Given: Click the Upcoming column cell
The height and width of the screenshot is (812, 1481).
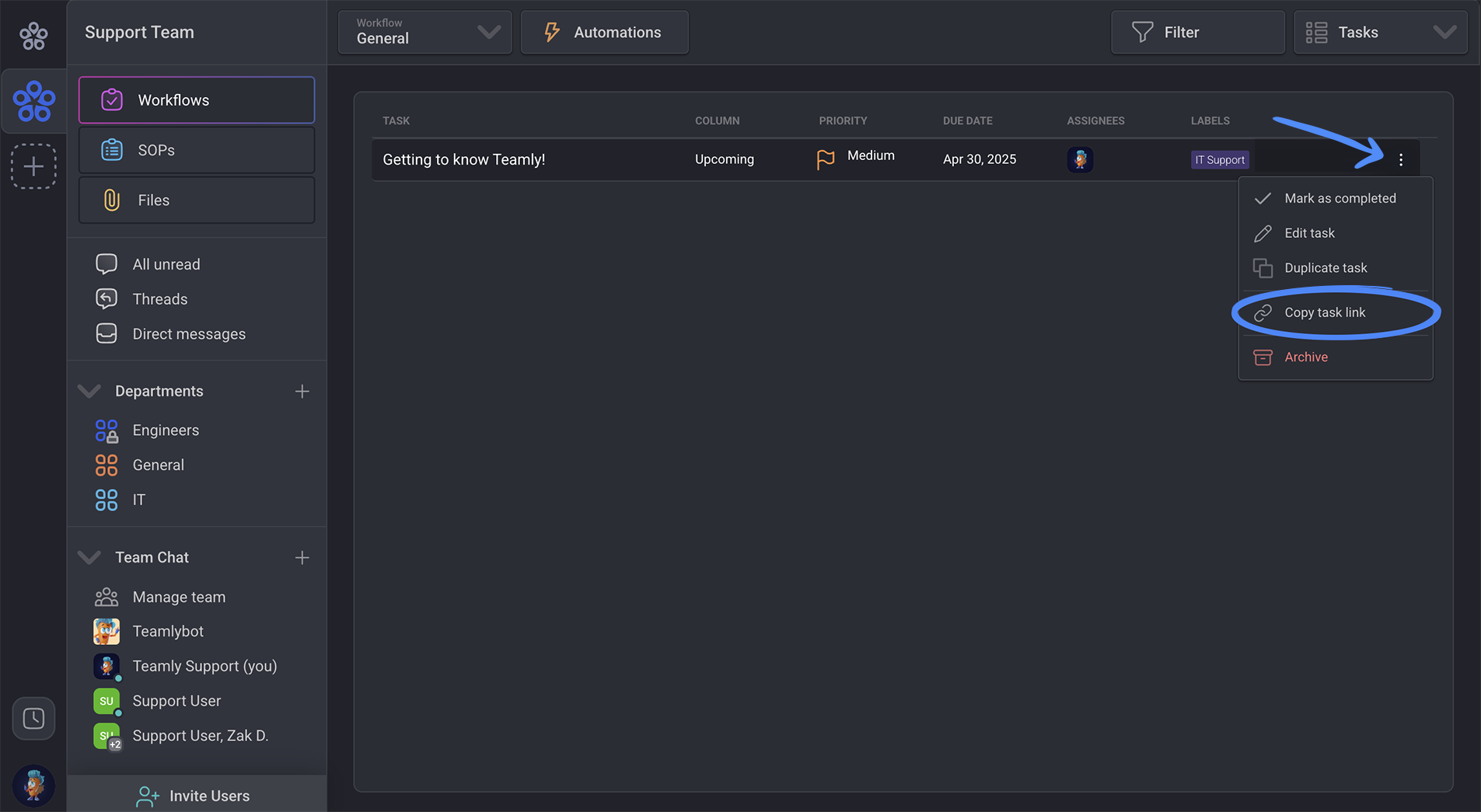Looking at the screenshot, I should pyautogui.click(x=725, y=159).
